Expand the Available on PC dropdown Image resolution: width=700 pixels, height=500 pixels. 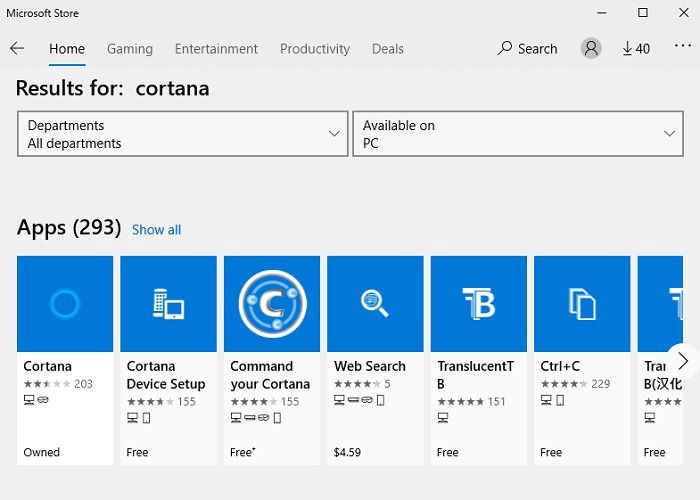[518, 134]
